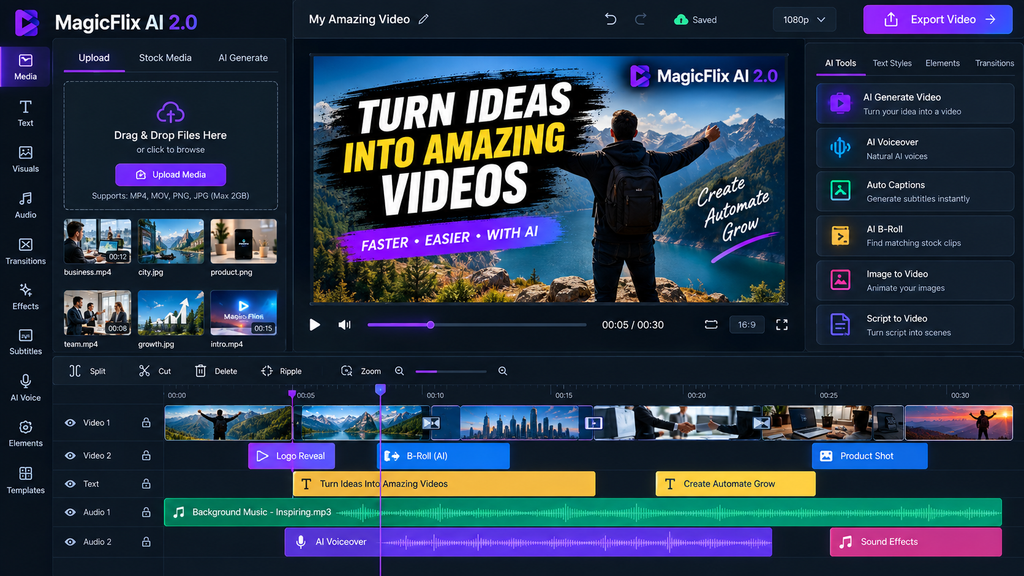Select the business.mp4 thumbnail

pyautogui.click(x=97, y=242)
